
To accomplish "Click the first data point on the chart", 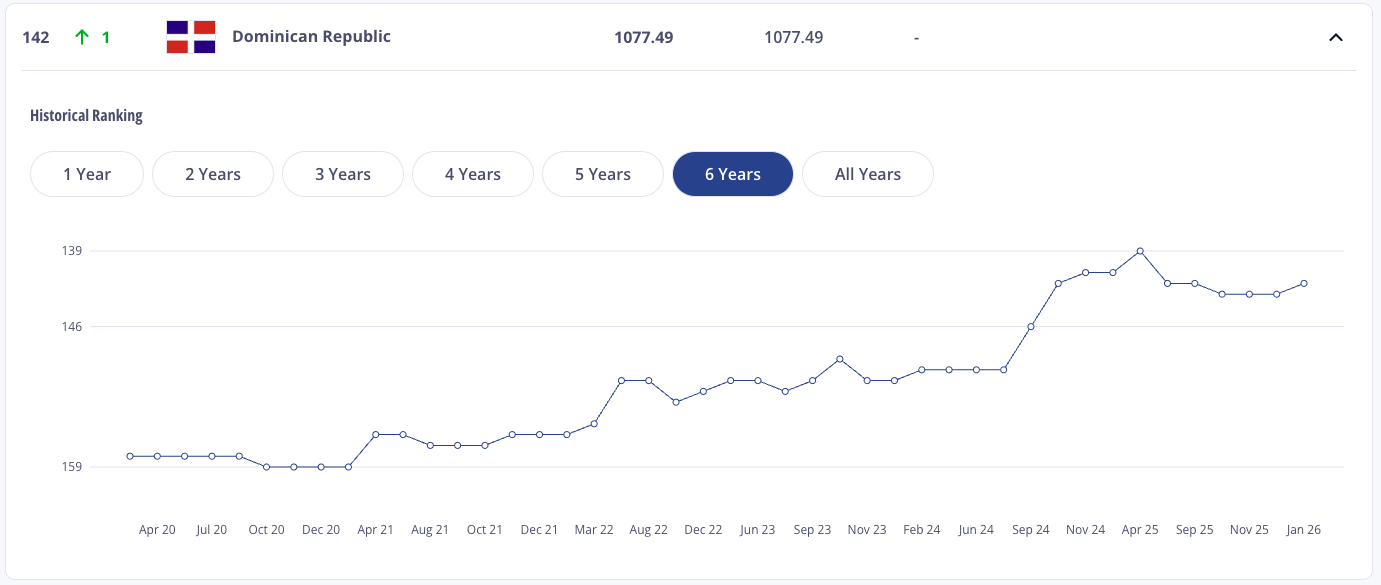I will point(130,456).
